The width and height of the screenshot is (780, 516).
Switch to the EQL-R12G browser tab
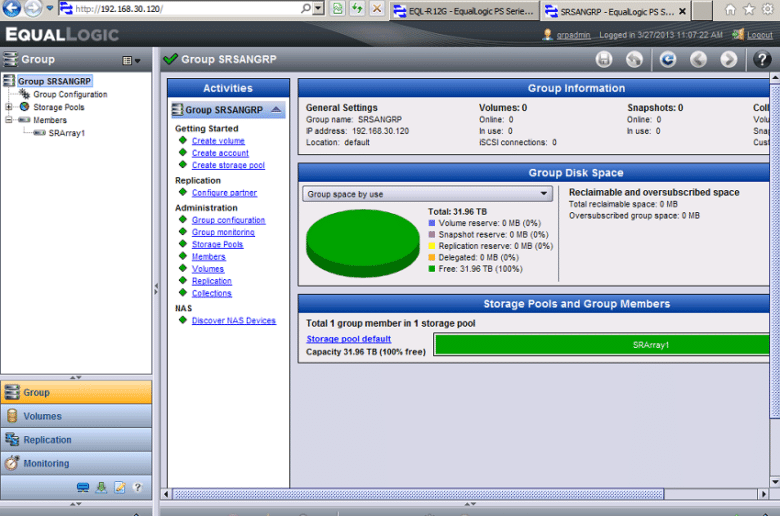[465, 10]
